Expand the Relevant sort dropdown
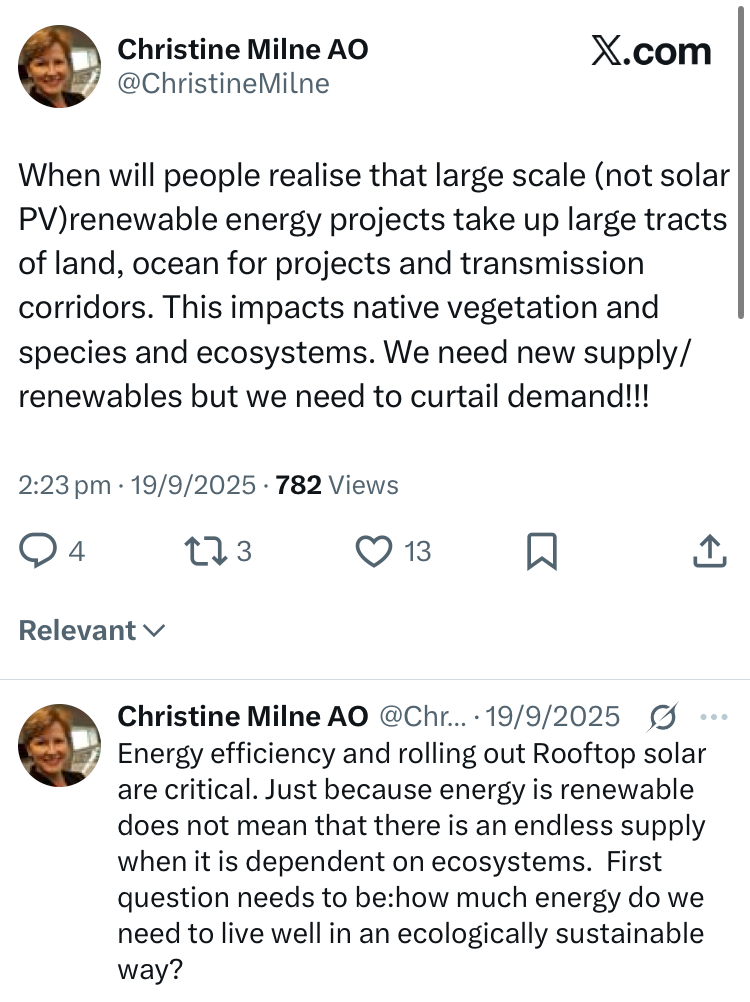 [x=92, y=631]
